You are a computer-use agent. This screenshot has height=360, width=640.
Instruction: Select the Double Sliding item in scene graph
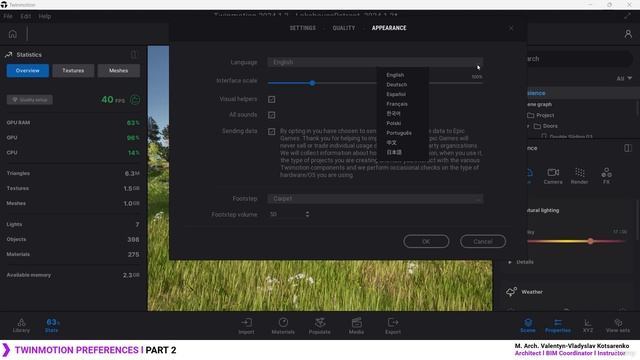[x=567, y=136]
